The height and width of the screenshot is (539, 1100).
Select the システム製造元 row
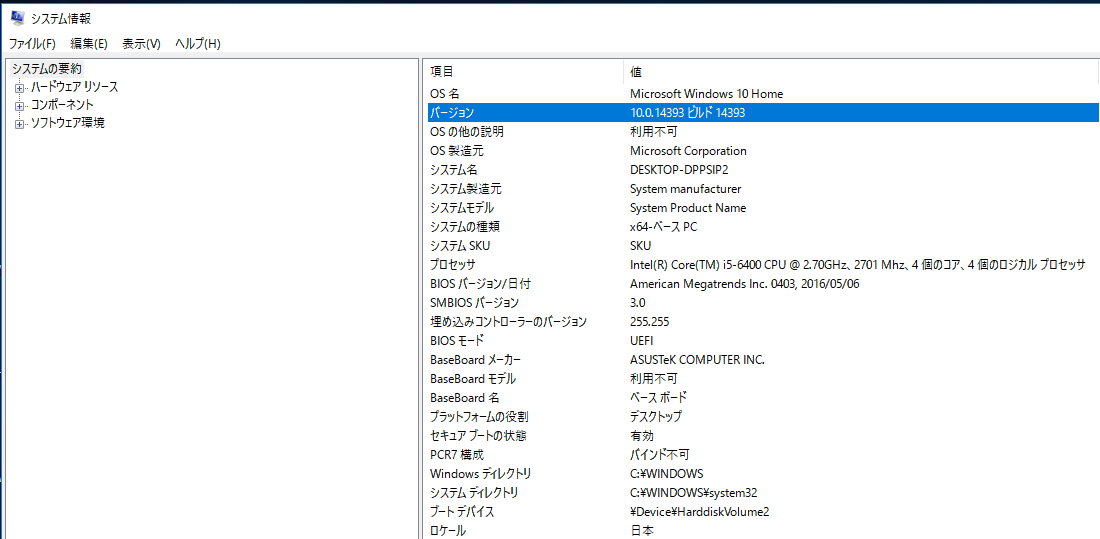(x=763, y=189)
